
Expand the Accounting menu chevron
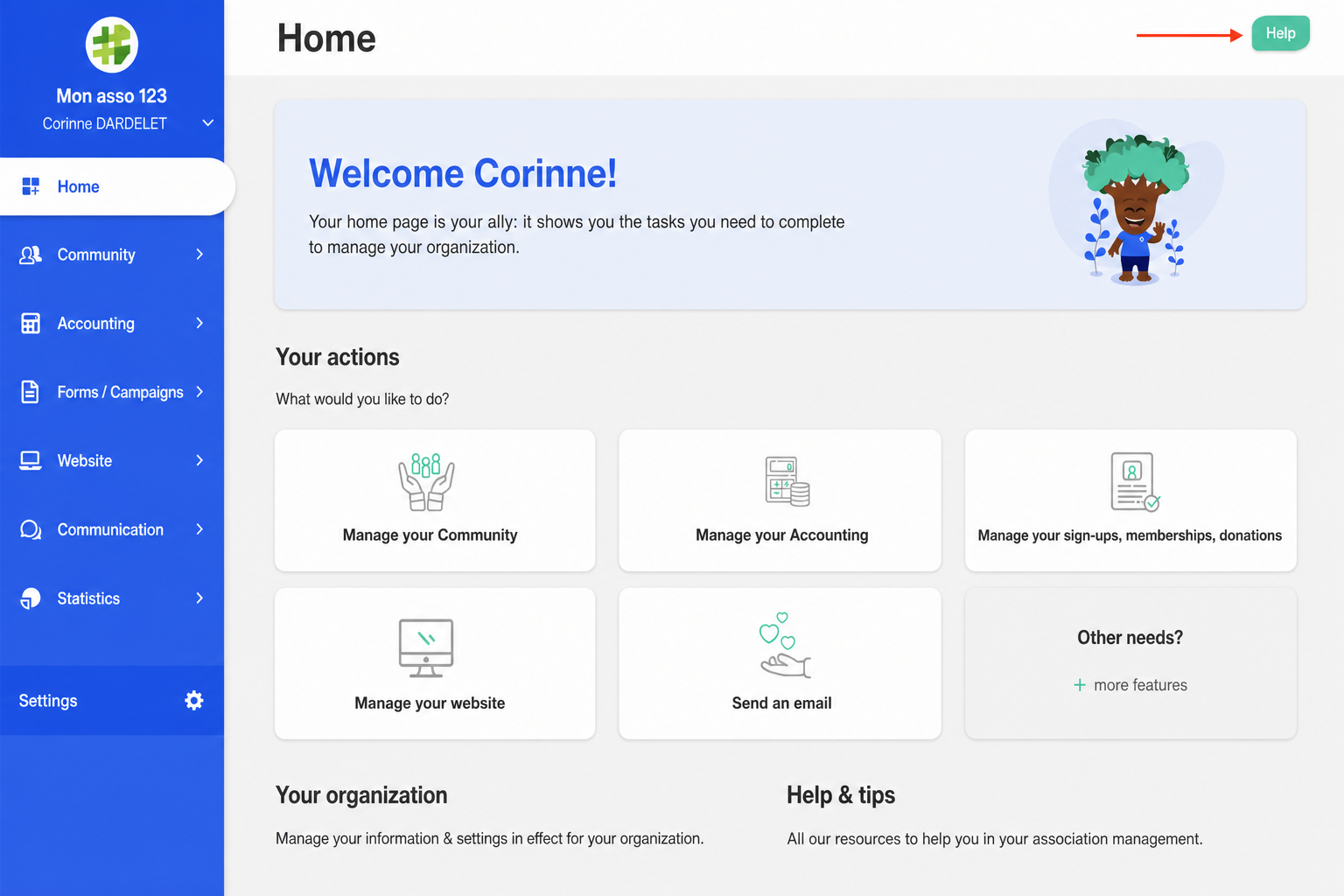199,323
